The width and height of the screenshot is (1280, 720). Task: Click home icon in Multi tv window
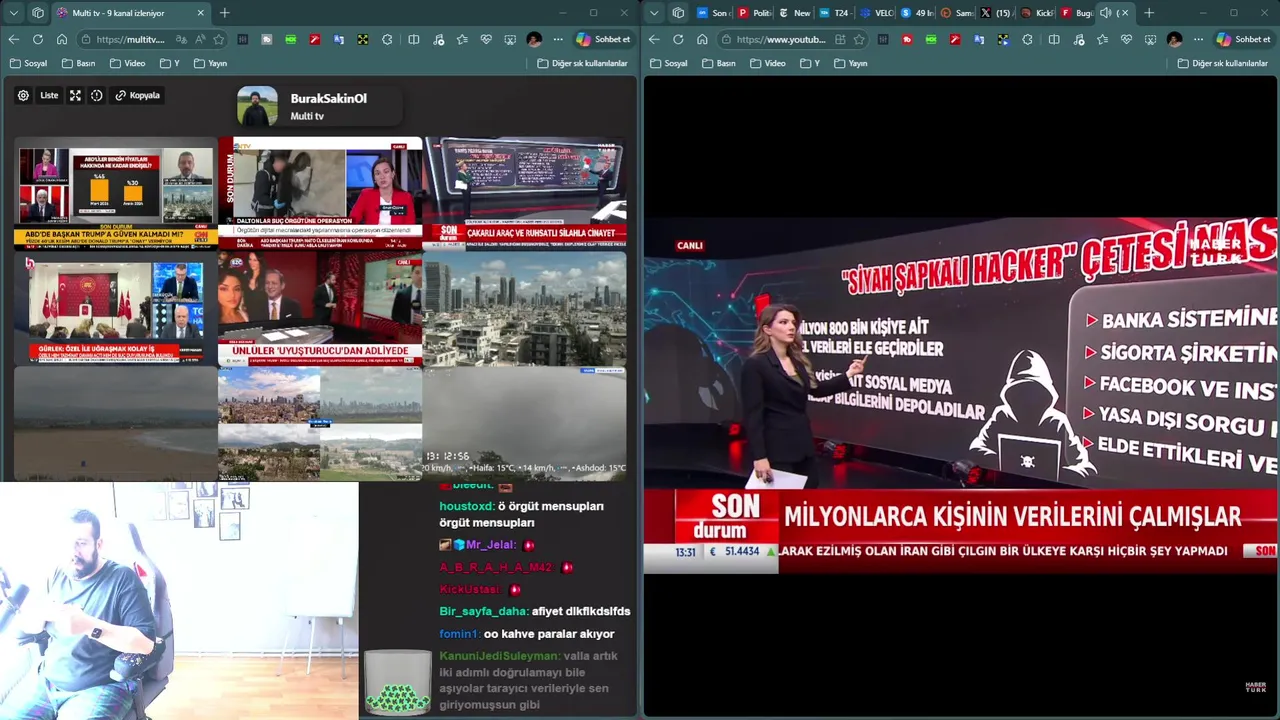(x=62, y=39)
